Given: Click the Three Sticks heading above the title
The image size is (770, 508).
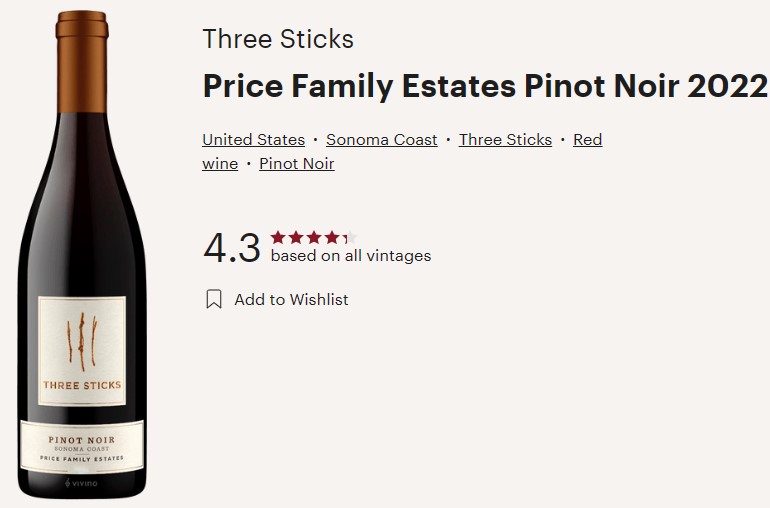Looking at the screenshot, I should (278, 40).
